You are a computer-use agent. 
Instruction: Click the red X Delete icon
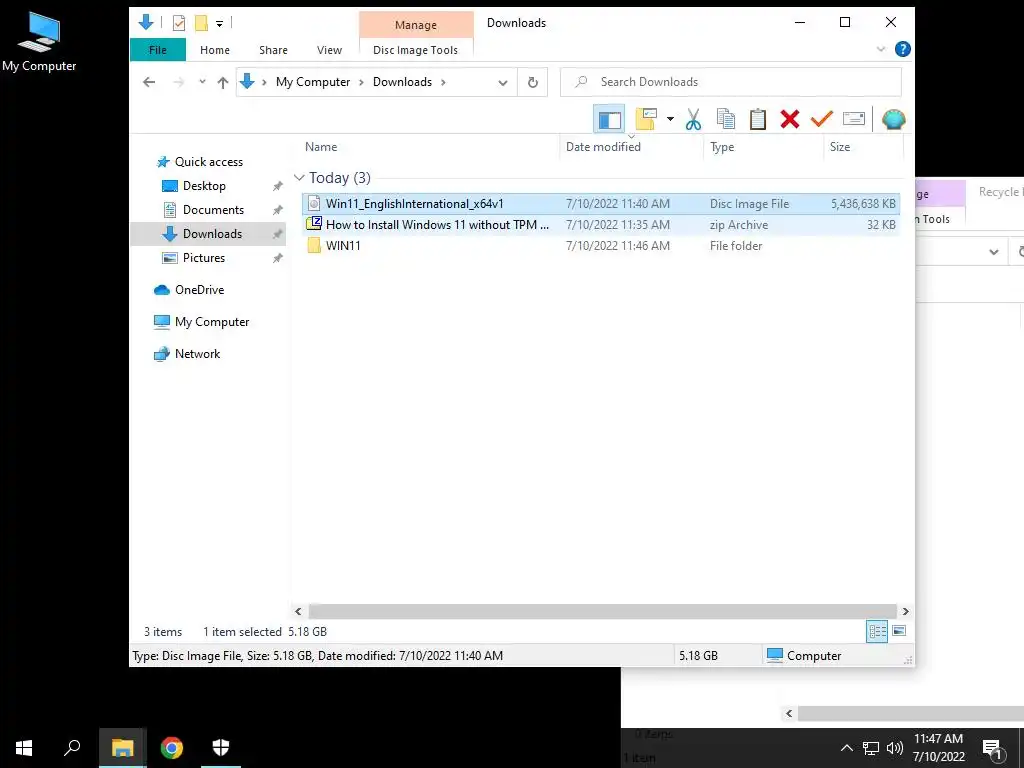[x=790, y=120]
